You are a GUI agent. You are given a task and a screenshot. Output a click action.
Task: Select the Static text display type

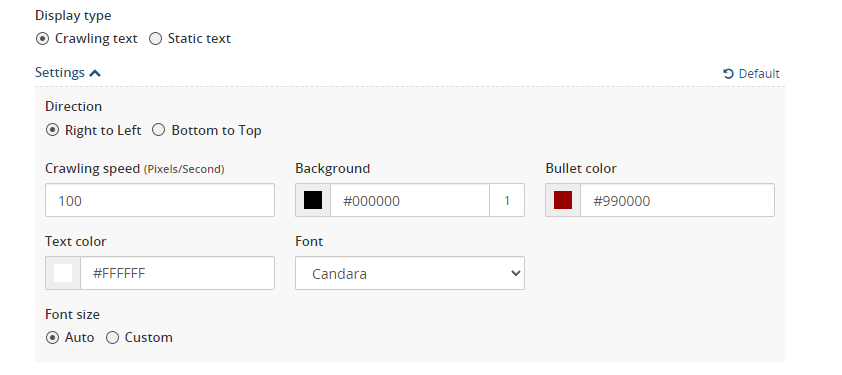155,39
